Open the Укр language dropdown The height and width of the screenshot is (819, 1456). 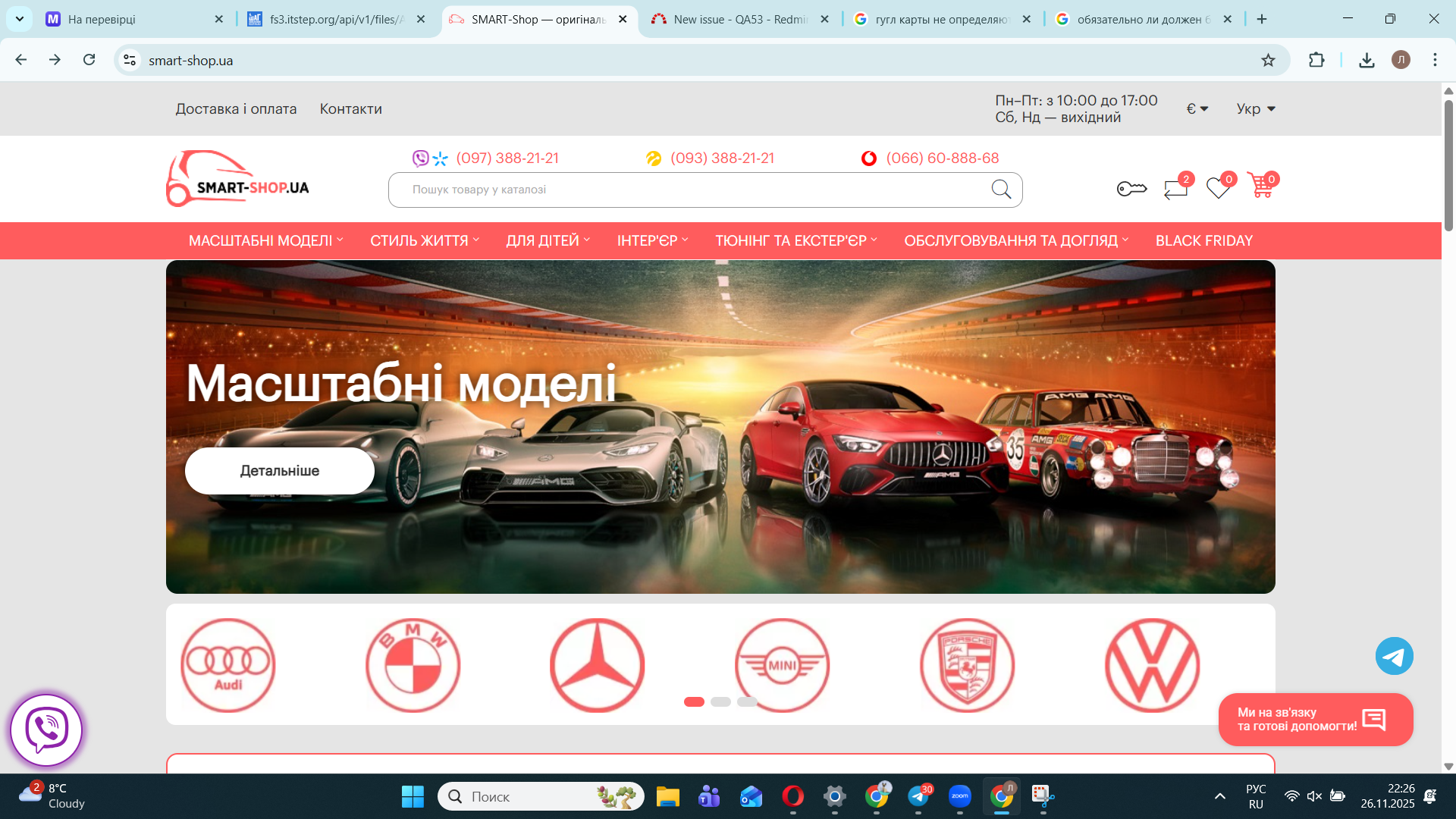coord(1256,108)
